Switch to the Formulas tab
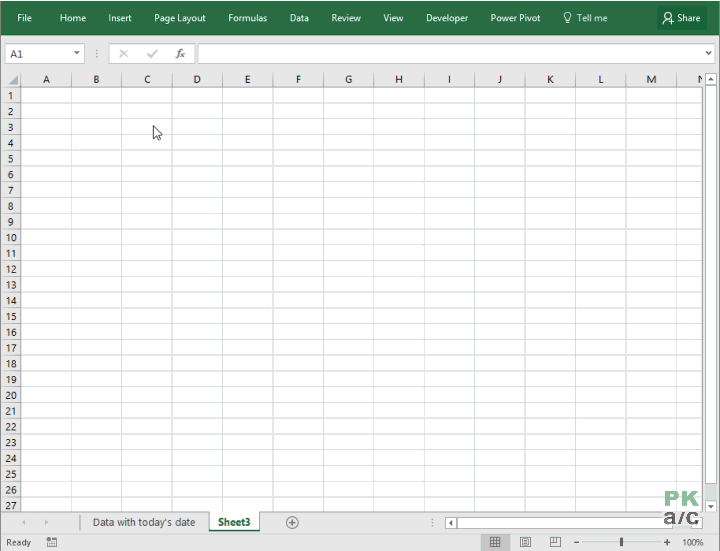 (x=248, y=18)
